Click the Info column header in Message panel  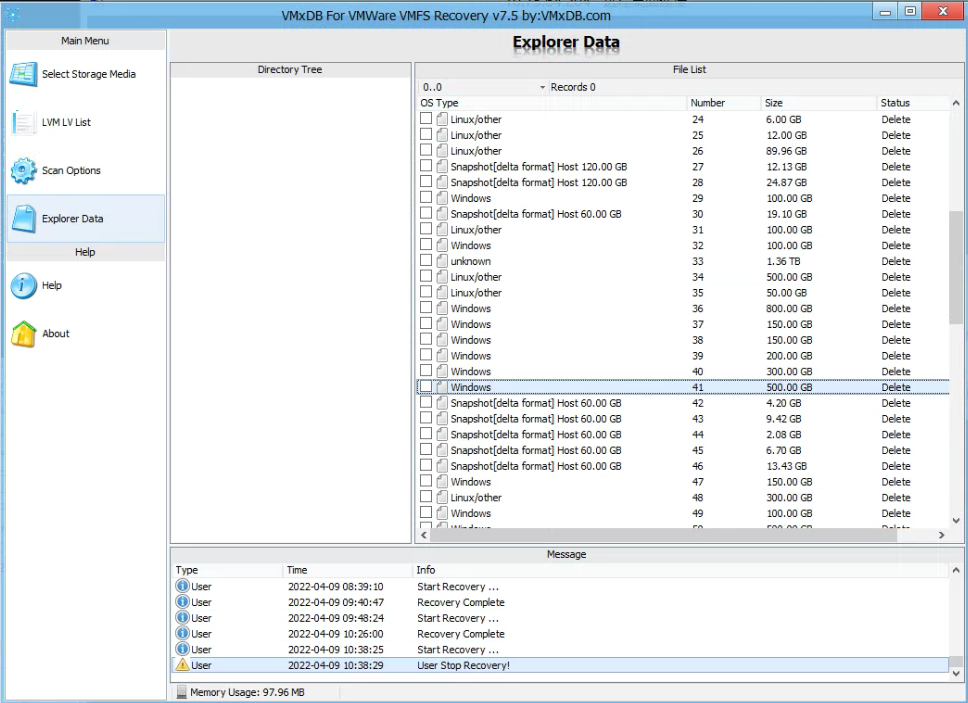tap(681, 570)
